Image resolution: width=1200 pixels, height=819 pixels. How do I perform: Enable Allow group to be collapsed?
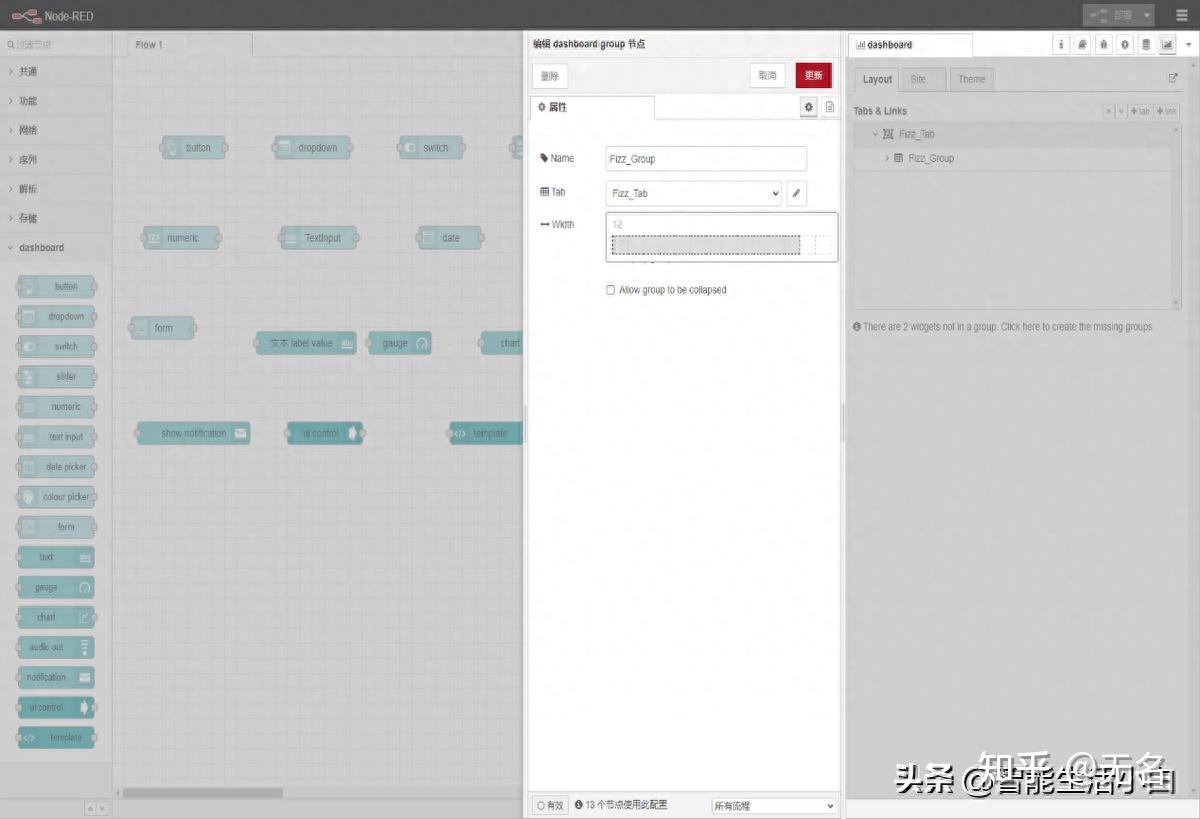610,290
